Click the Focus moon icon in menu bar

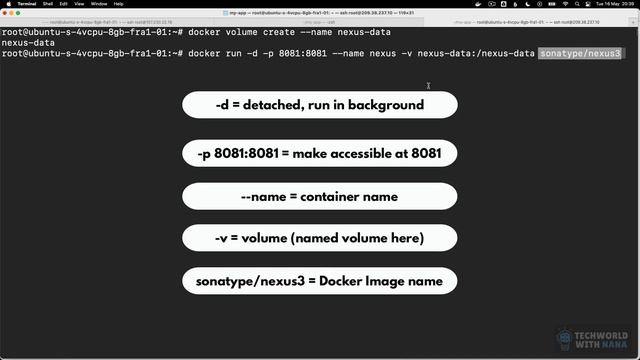pos(527,4)
